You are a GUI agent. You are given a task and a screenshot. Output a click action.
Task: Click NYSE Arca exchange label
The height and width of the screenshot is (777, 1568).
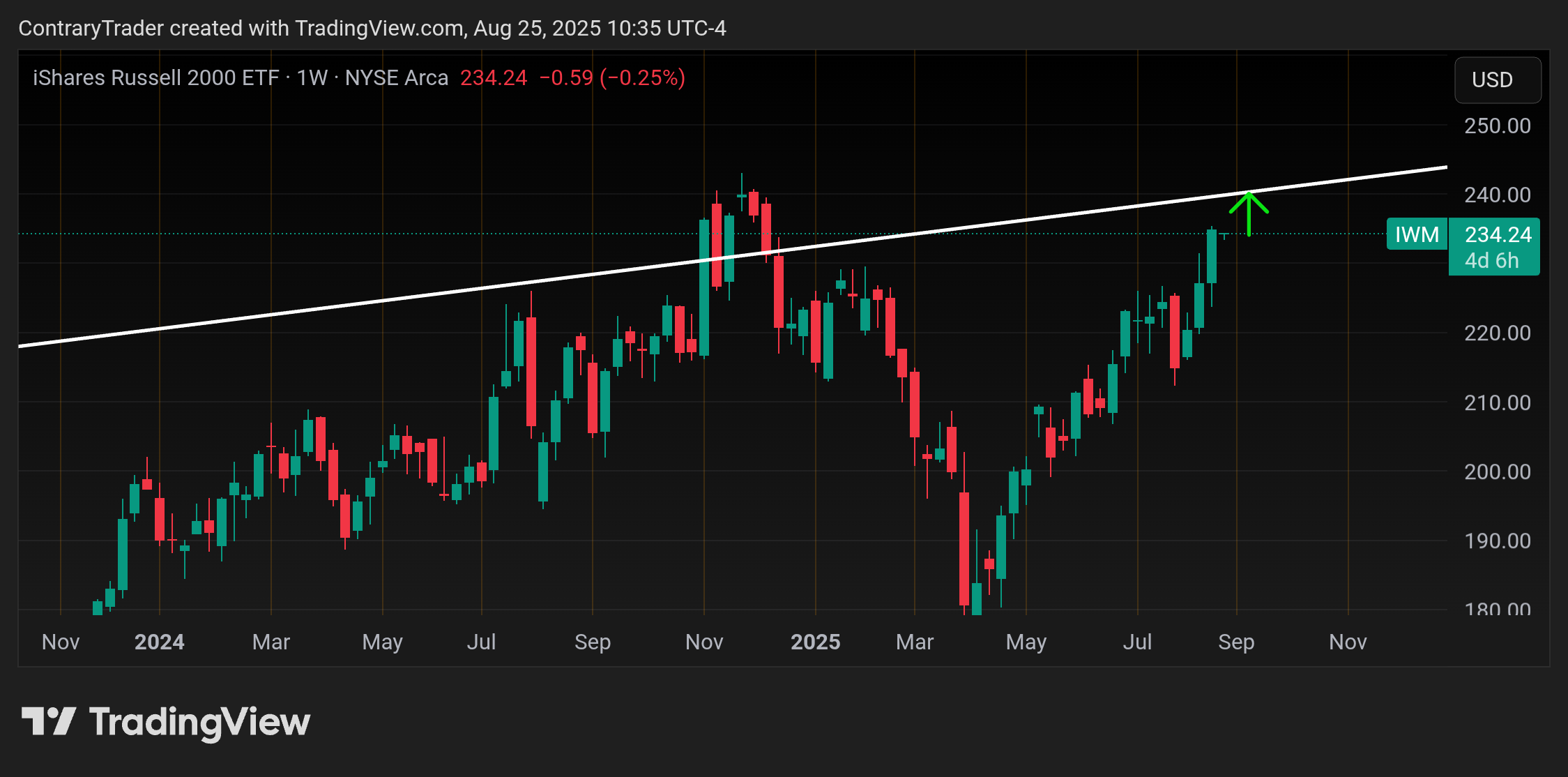pos(396,77)
